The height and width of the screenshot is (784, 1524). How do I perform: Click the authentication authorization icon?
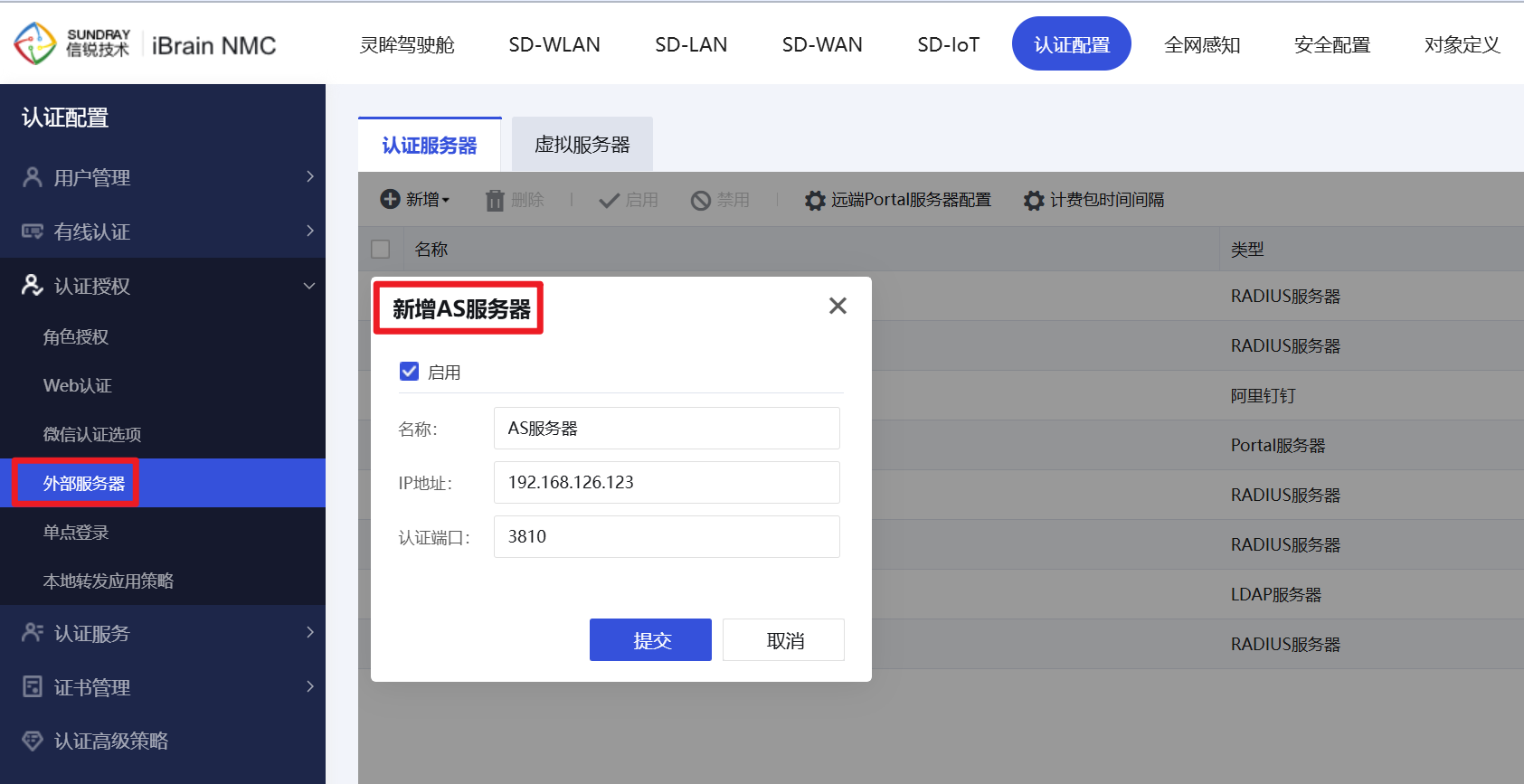pos(33,286)
